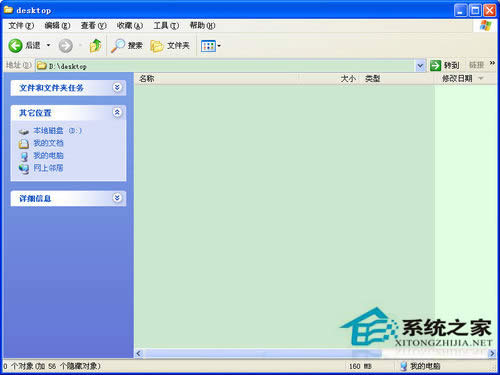500x375 pixels.
Task: Close the desktop window
Action: pos(490,11)
